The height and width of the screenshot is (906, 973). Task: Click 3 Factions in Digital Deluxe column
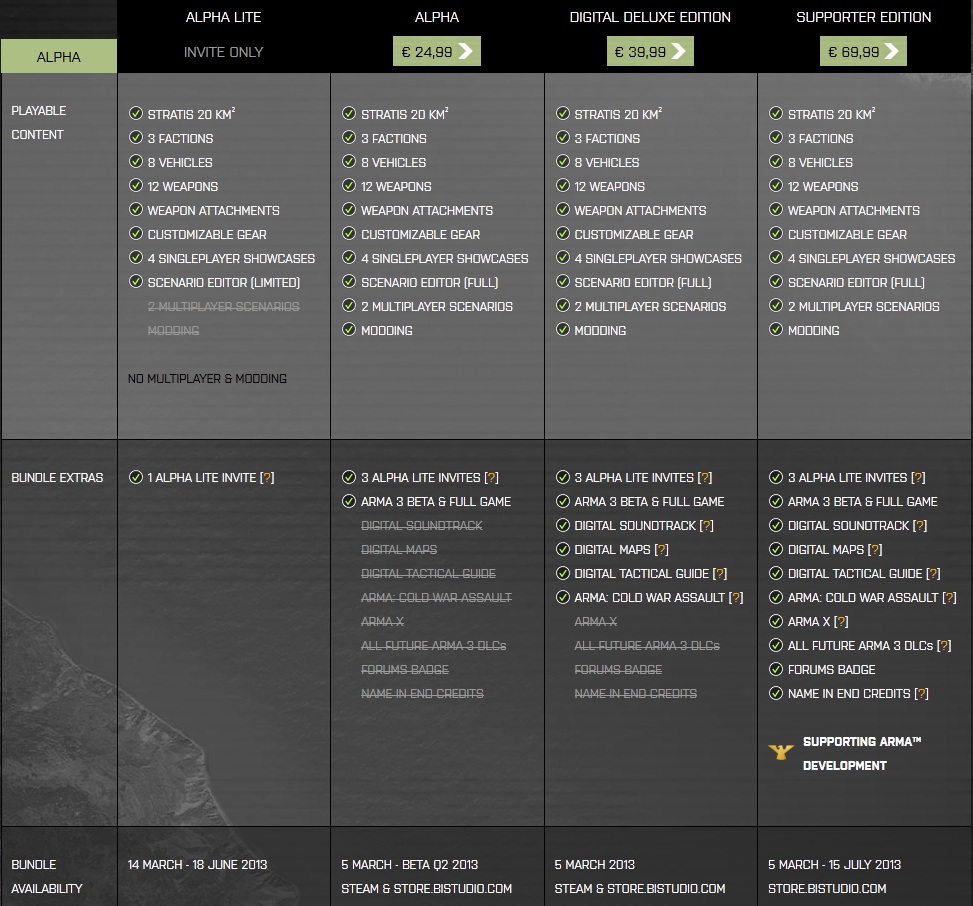pyautogui.click(x=608, y=138)
